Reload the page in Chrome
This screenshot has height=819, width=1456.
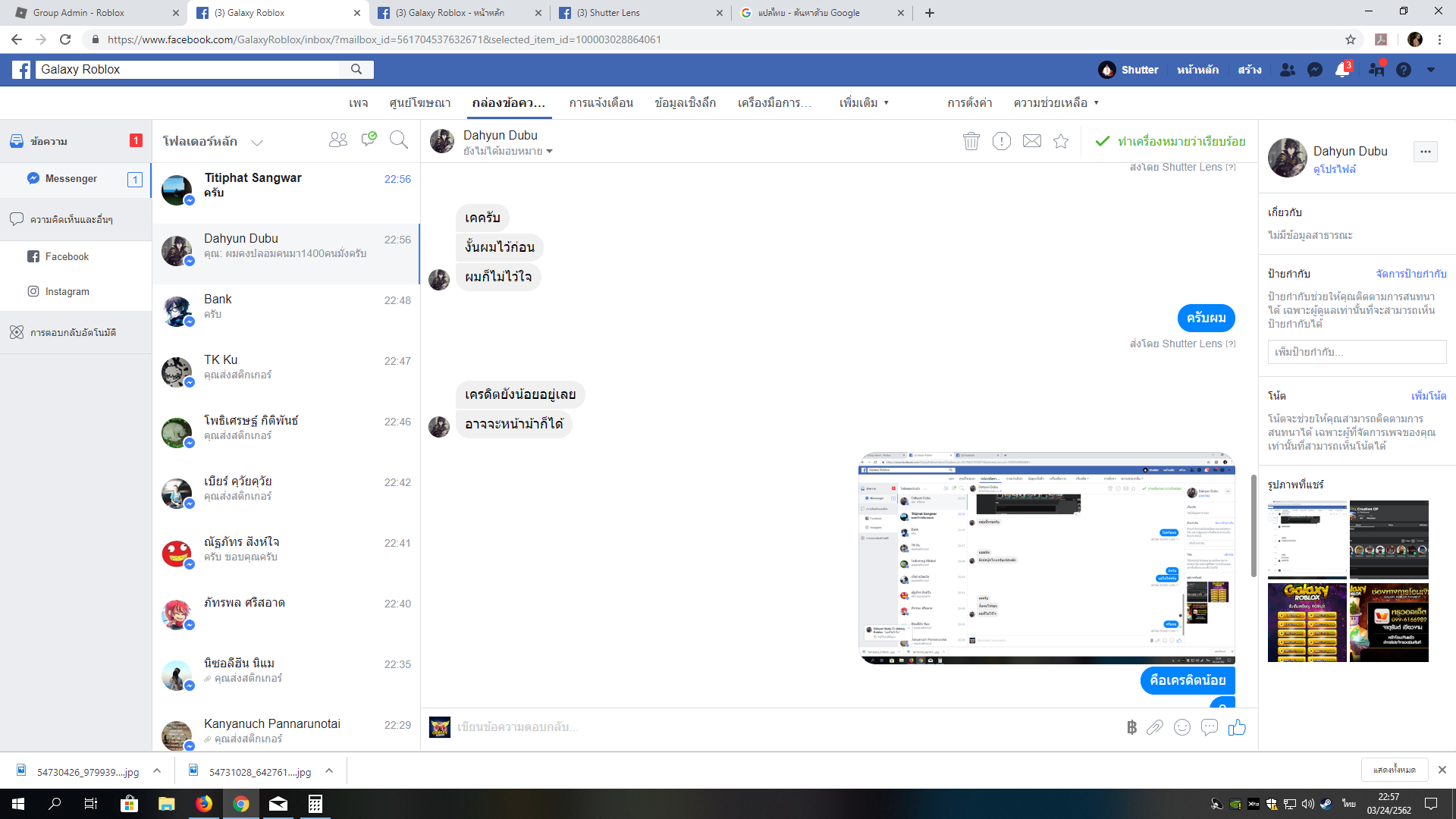pos(65,39)
